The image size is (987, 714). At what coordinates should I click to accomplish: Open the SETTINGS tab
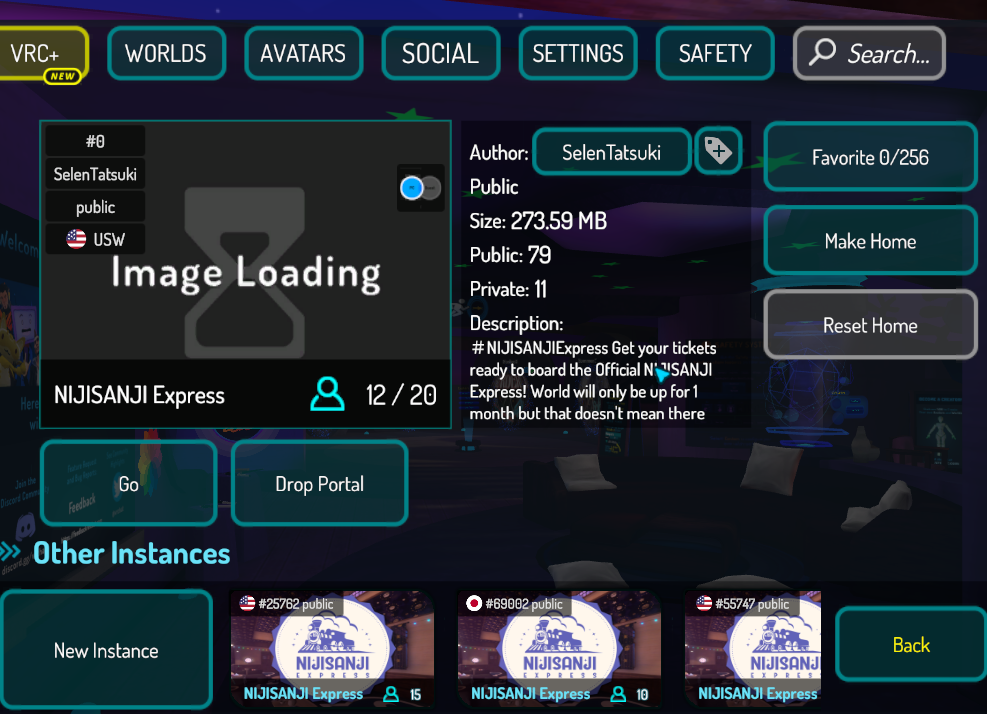(578, 54)
